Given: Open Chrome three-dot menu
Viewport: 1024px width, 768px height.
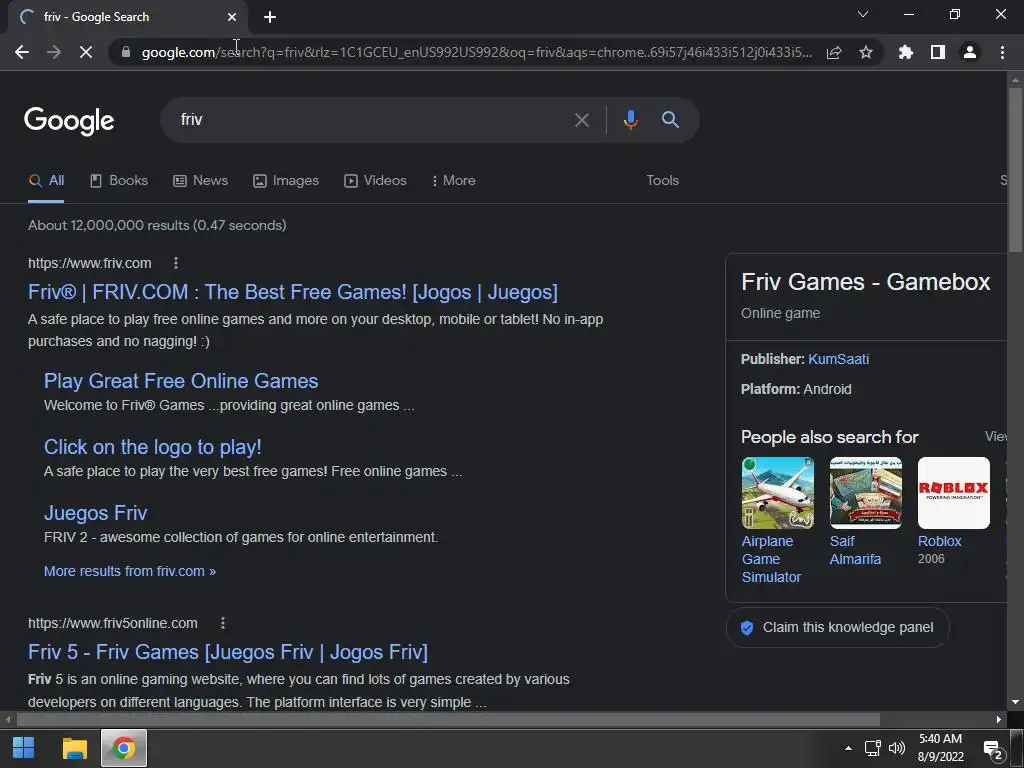Looking at the screenshot, I should pos(1002,52).
